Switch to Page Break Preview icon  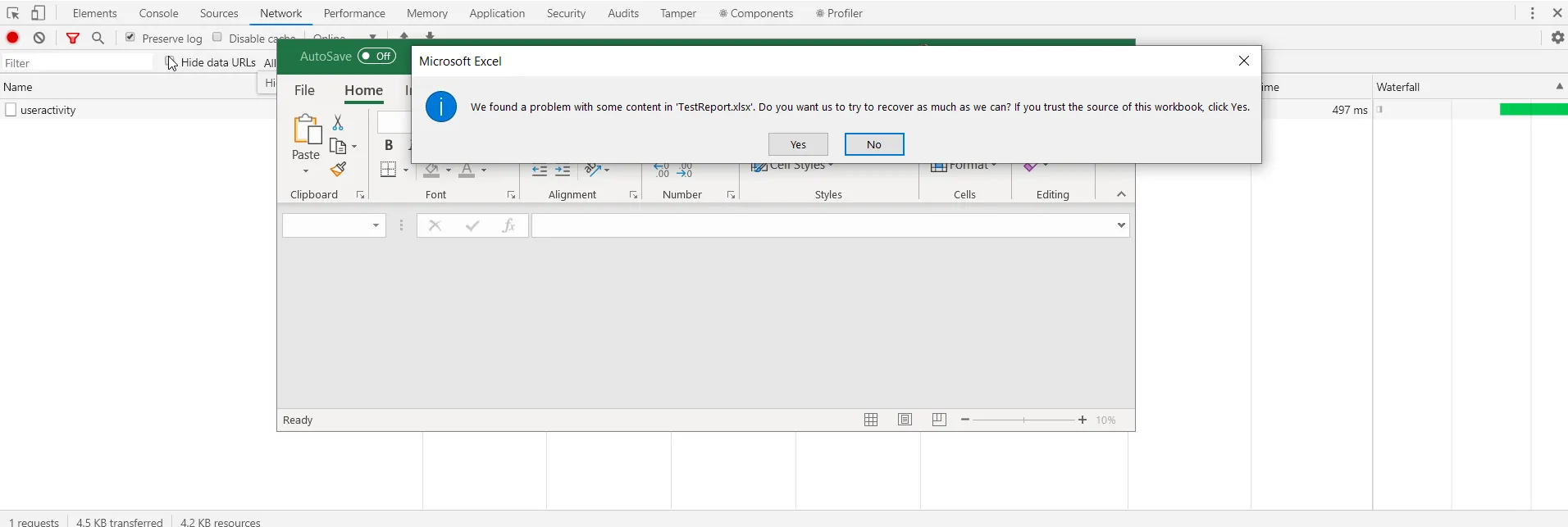(939, 420)
